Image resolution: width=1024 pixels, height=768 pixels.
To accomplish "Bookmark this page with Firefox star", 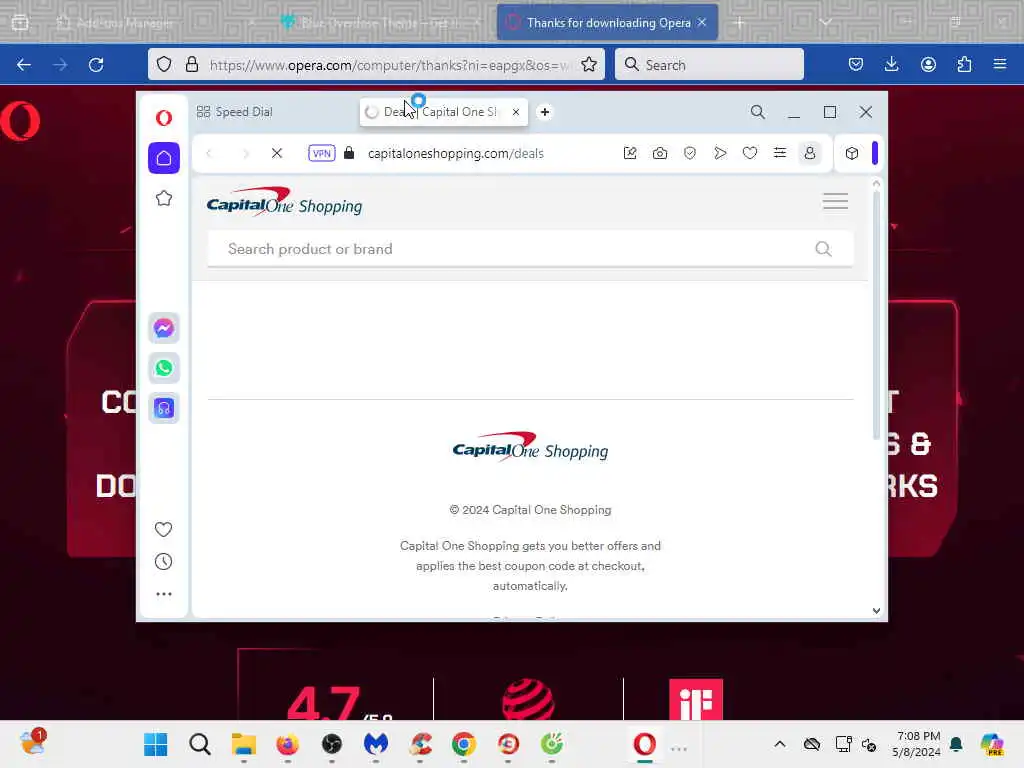I will (x=589, y=65).
